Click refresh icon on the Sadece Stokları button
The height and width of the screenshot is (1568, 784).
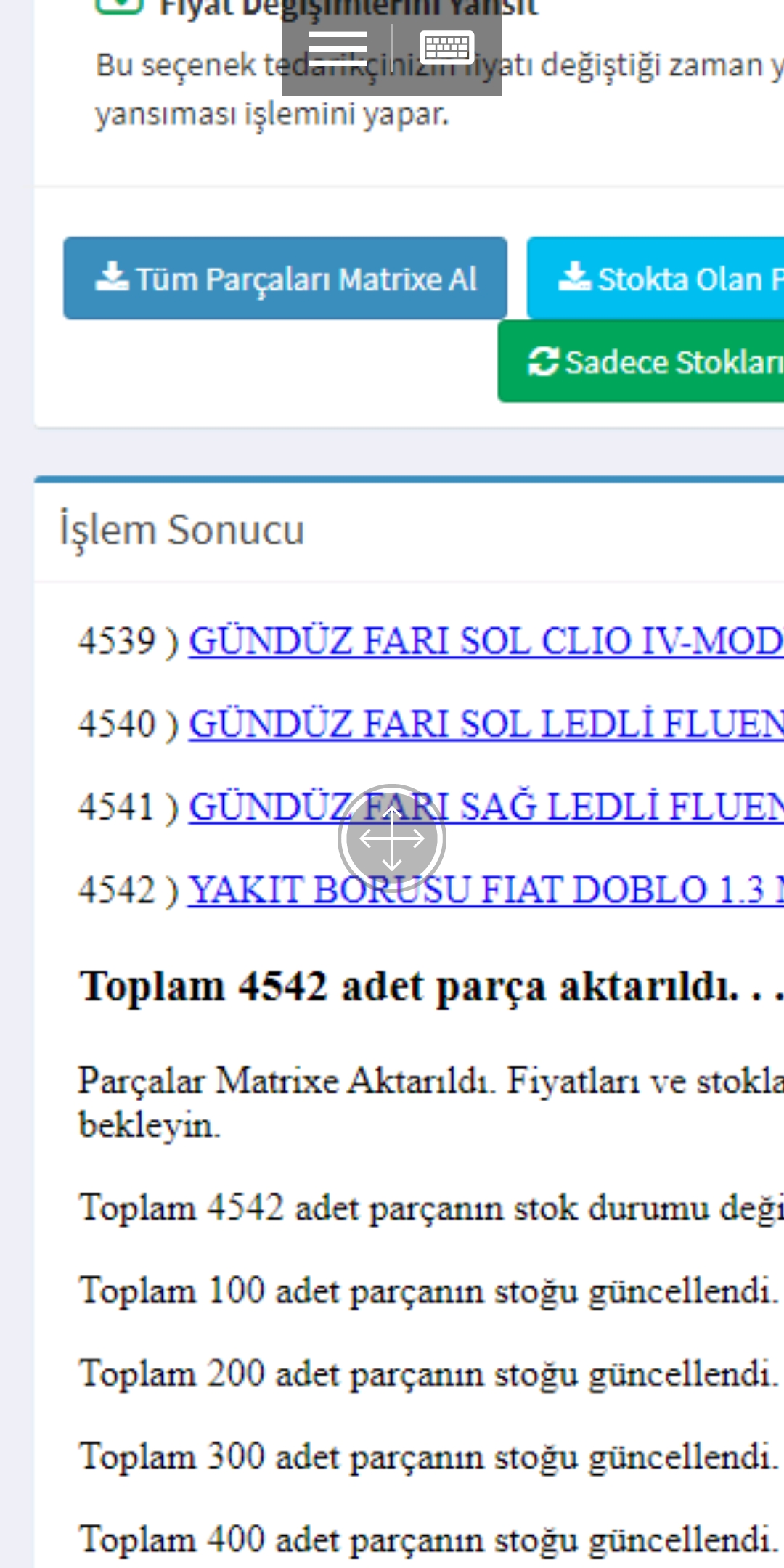click(x=543, y=362)
